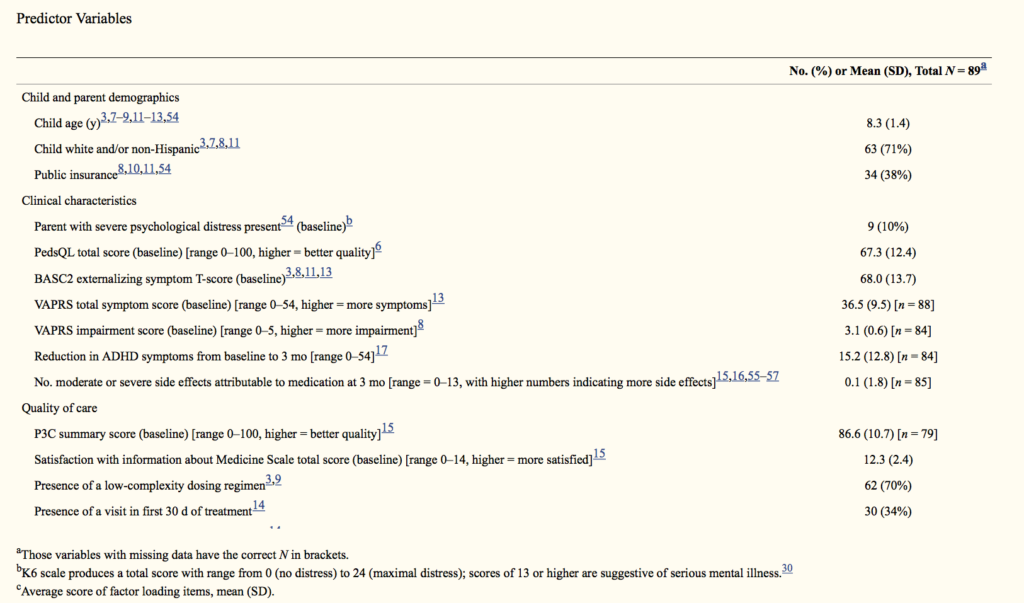Screen dimensions: 1024x603
Task: Open reference 30 in the K6 scale footnote
Action: pyautogui.click(x=787, y=568)
